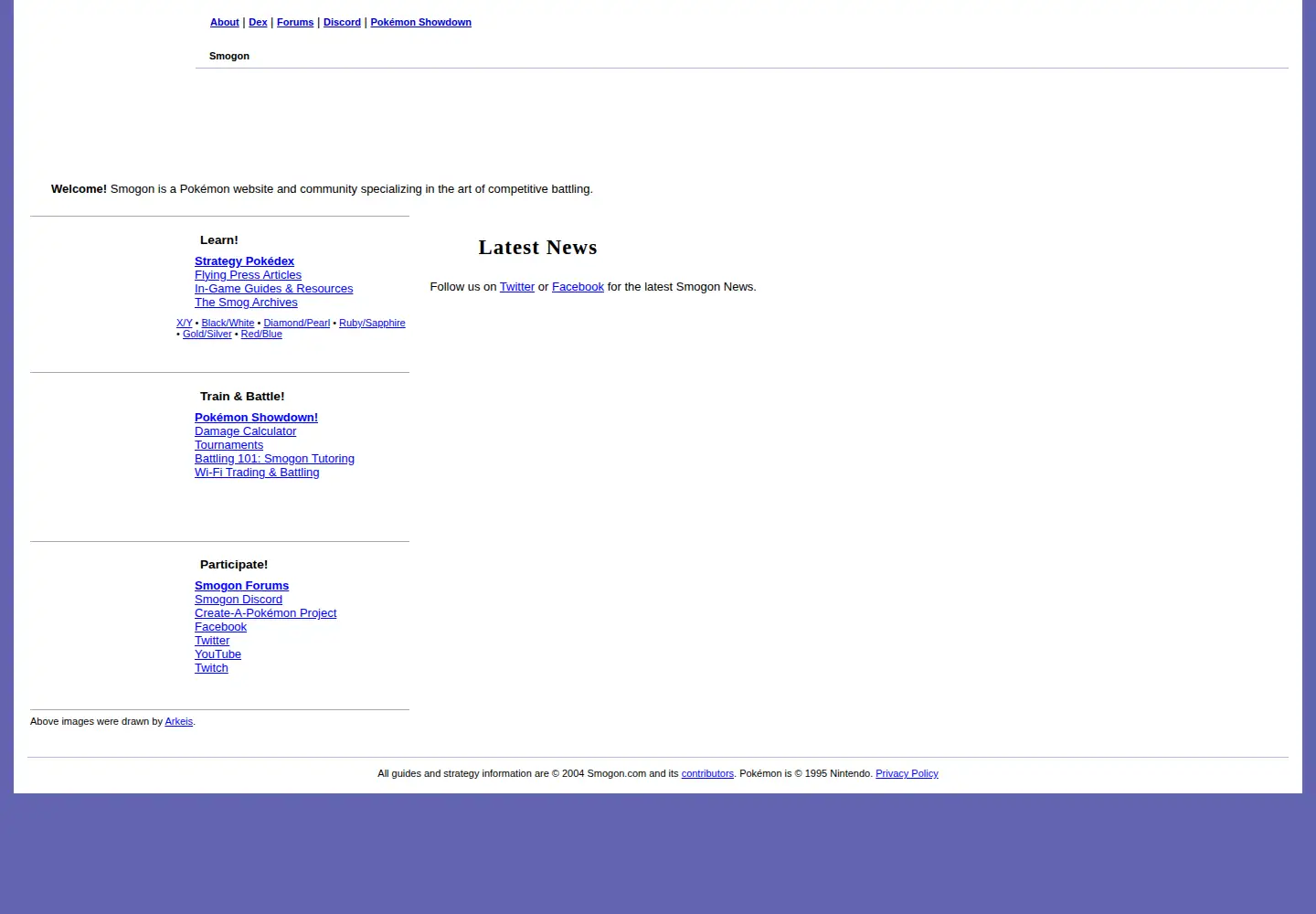View the contributors link in the footer
Screen dimensions: 1316x914
point(707,773)
